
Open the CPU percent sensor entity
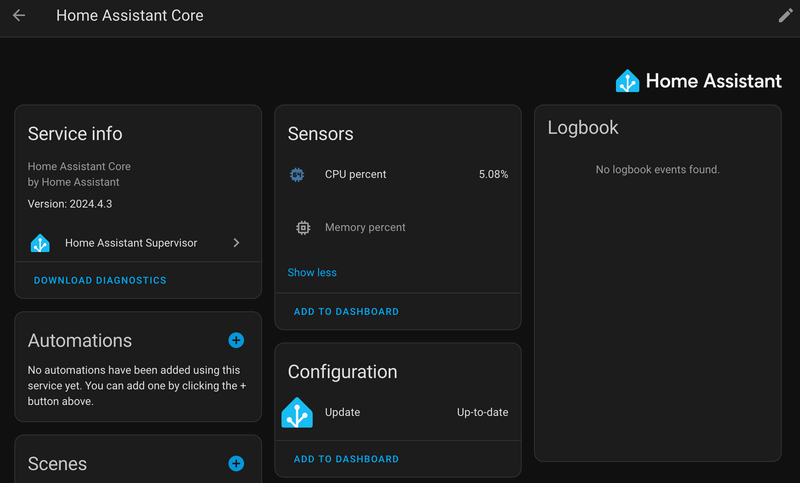pyautogui.click(x=356, y=175)
